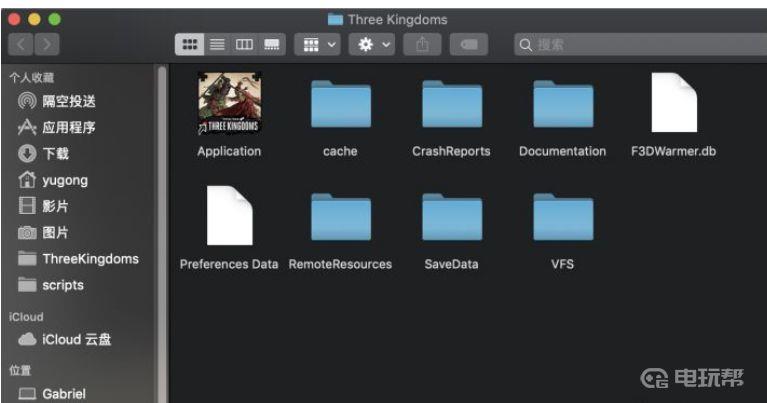Open the gear action menu
This screenshot has width=767, height=403.
pos(372,45)
